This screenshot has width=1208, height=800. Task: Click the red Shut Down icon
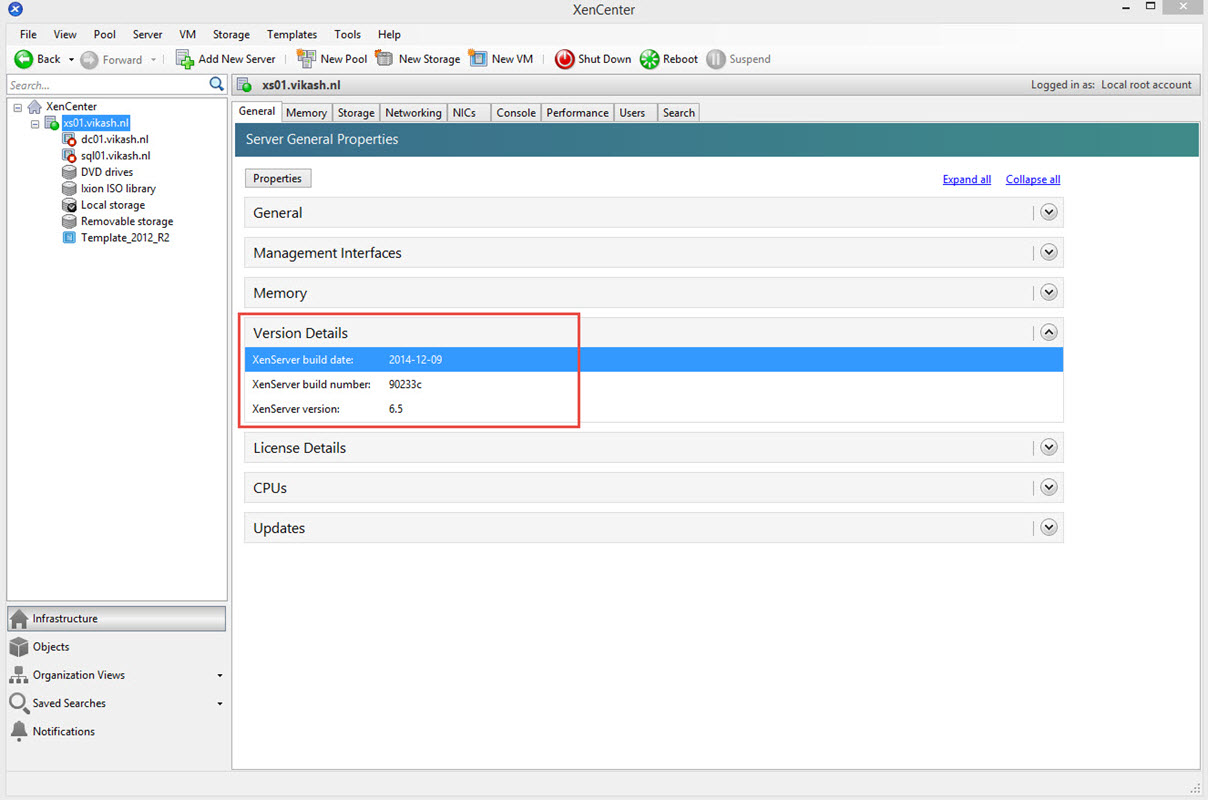(565, 59)
